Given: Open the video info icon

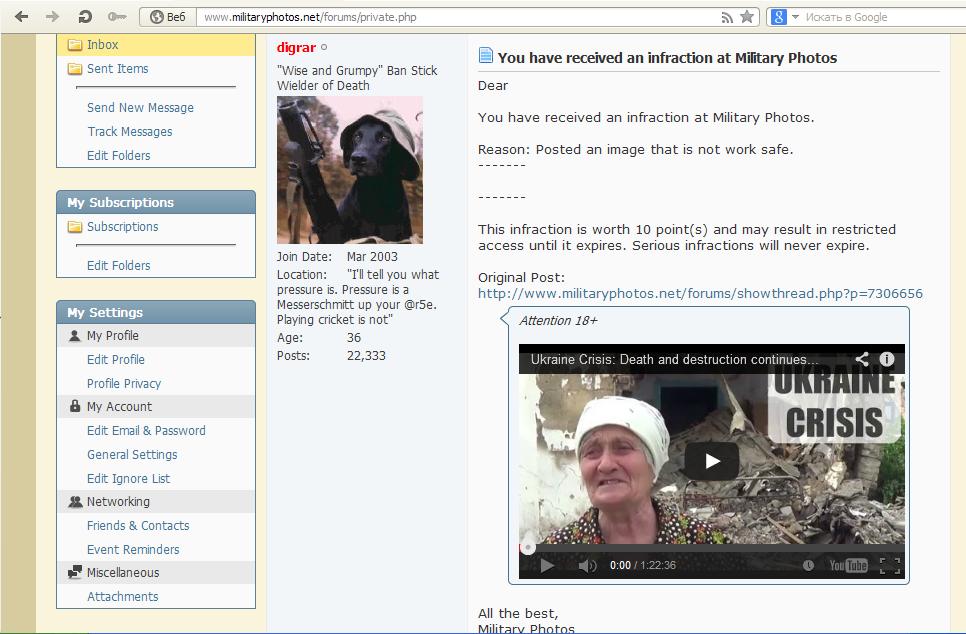Looking at the screenshot, I should [x=887, y=359].
